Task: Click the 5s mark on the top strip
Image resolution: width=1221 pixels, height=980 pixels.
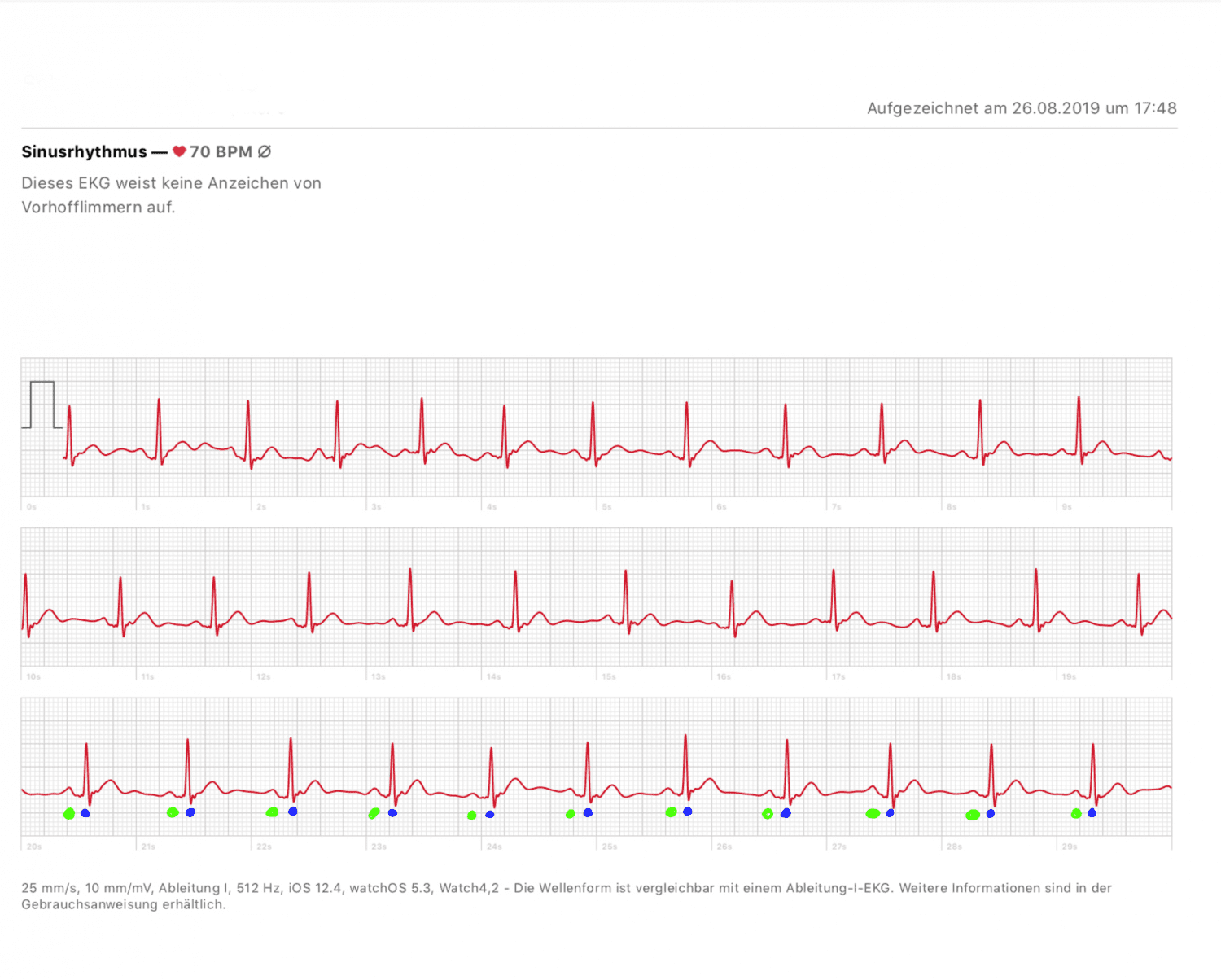Action: (x=606, y=505)
